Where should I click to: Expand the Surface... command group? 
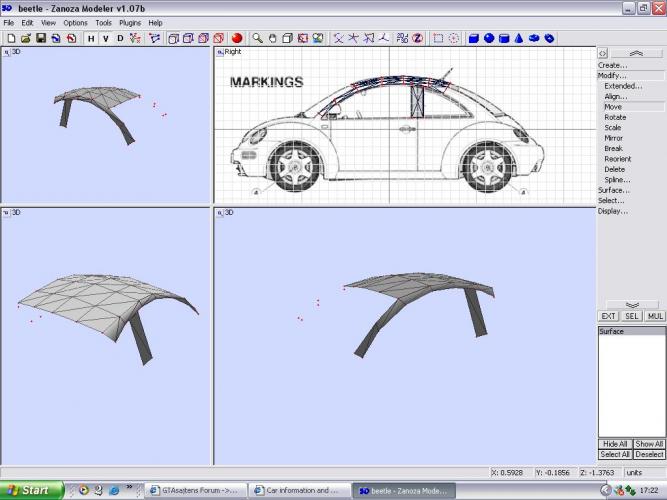click(614, 190)
